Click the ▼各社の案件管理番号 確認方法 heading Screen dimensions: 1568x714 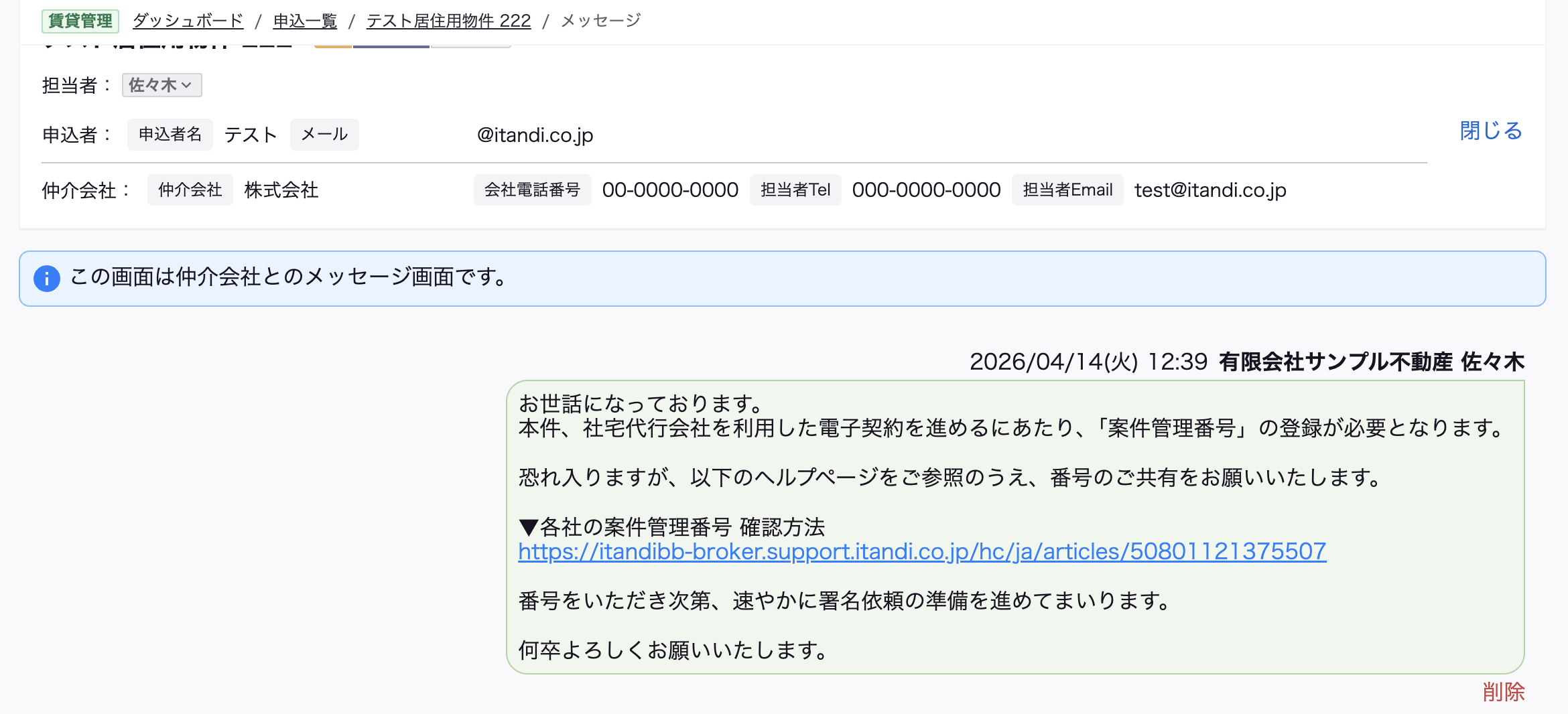[671, 527]
